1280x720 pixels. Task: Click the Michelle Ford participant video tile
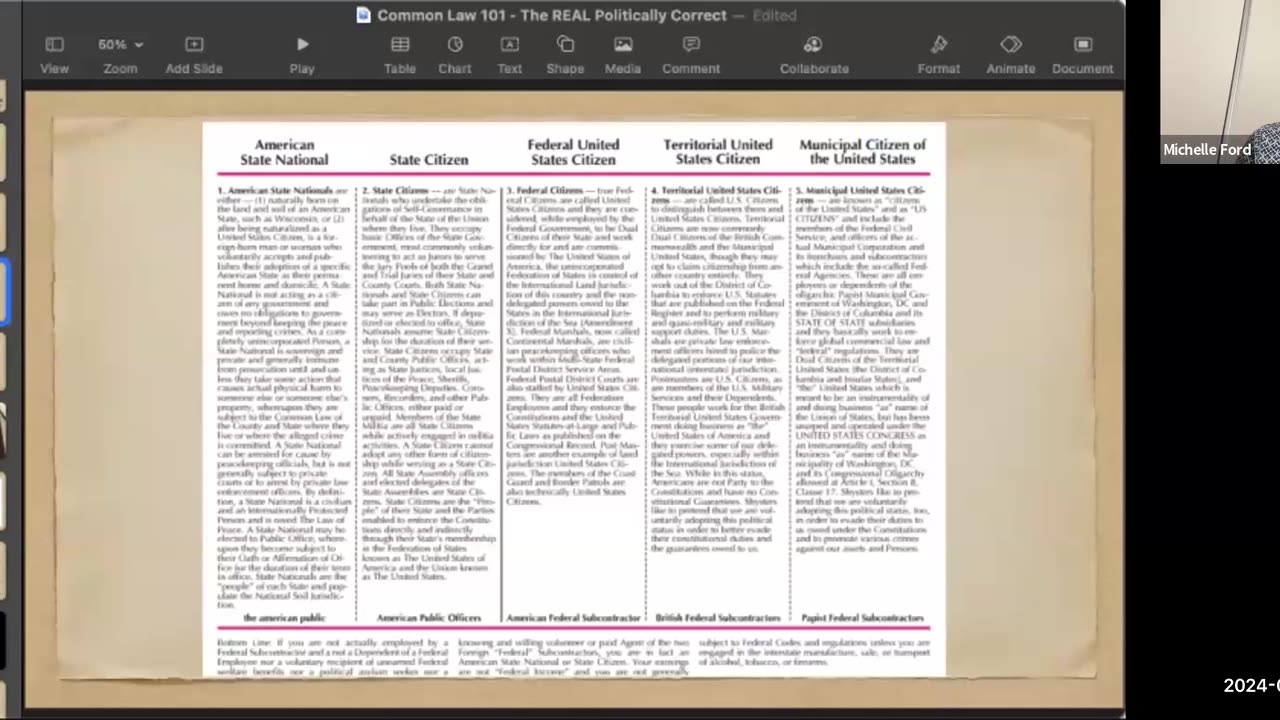[1219, 82]
